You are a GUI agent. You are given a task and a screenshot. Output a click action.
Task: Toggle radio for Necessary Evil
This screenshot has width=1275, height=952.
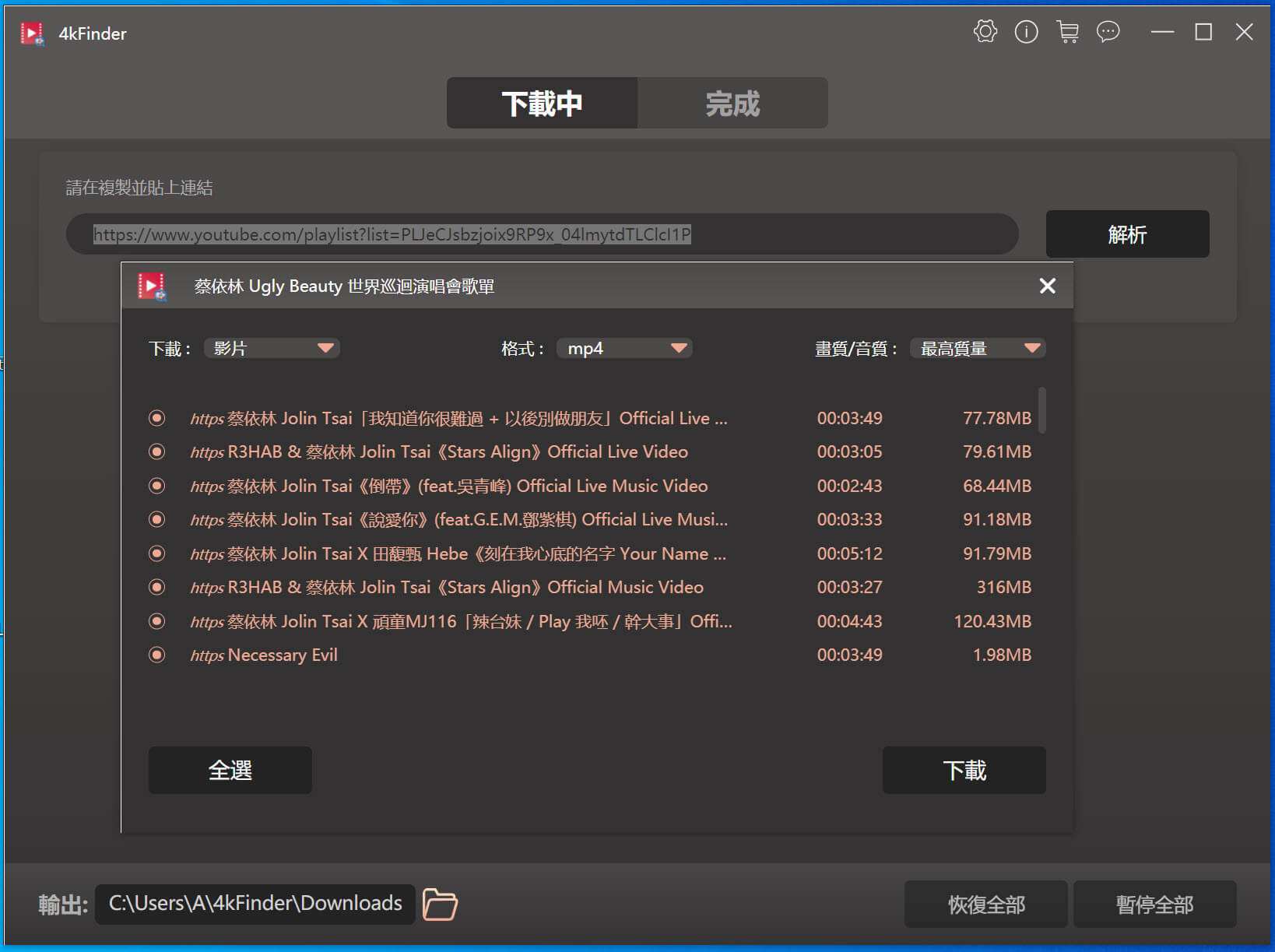[156, 655]
